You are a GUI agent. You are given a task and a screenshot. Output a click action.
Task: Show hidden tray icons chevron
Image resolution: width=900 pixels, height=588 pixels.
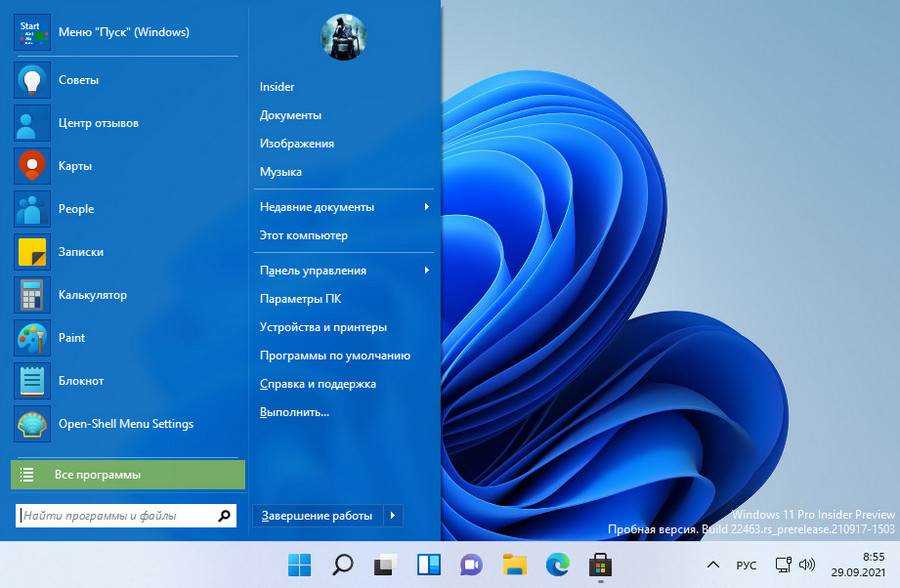click(x=713, y=565)
